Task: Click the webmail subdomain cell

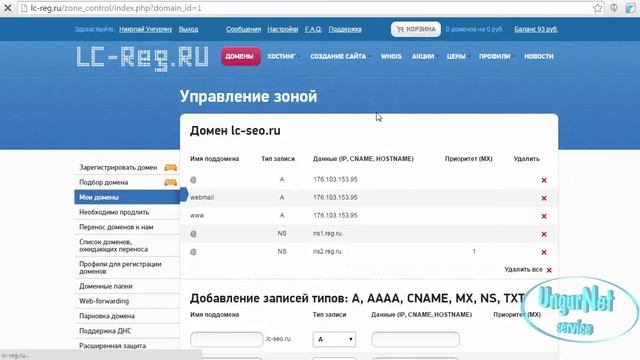Action: tap(202, 197)
